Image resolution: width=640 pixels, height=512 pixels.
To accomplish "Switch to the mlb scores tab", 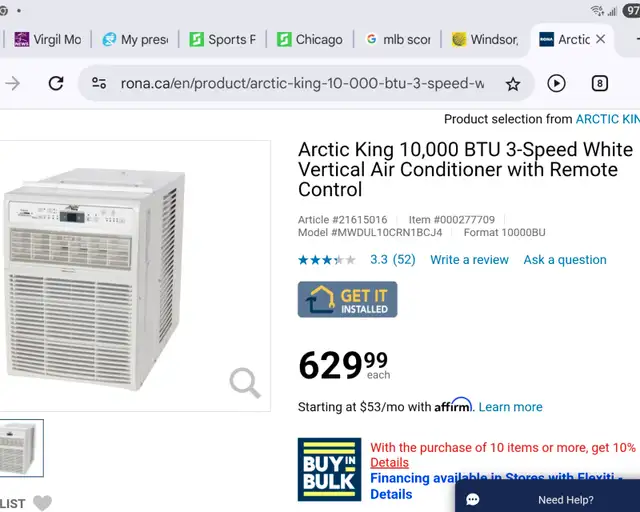I will (398, 40).
